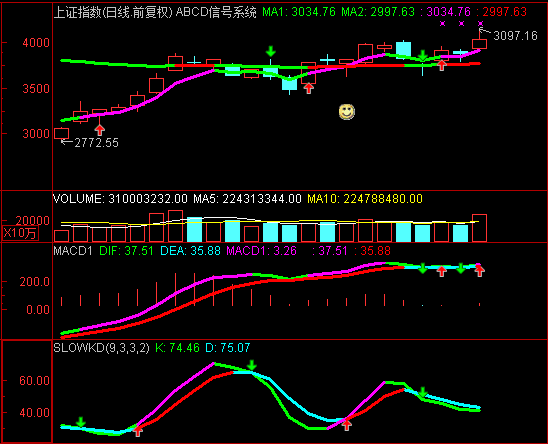Click the leftmost green arrow in the SLOWKD panel
This screenshot has width=548, height=444.
coord(81,422)
